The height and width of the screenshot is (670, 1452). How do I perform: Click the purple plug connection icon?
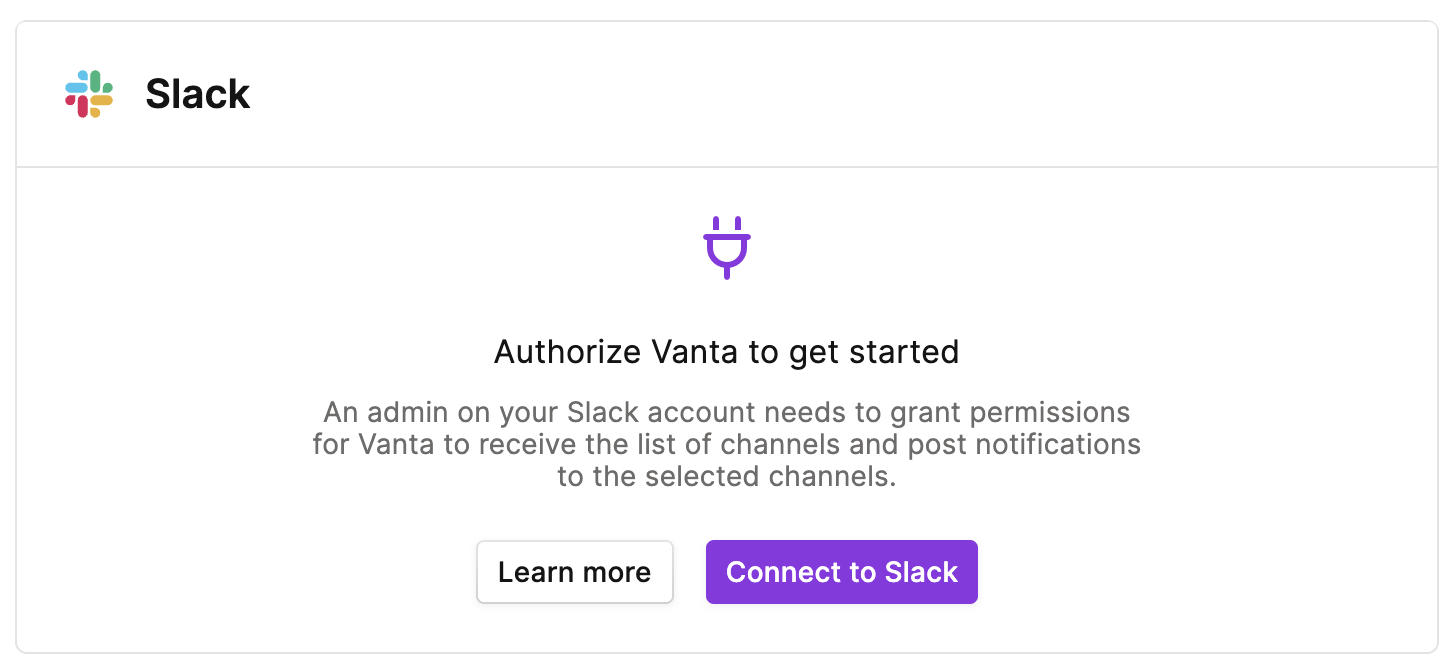click(727, 247)
